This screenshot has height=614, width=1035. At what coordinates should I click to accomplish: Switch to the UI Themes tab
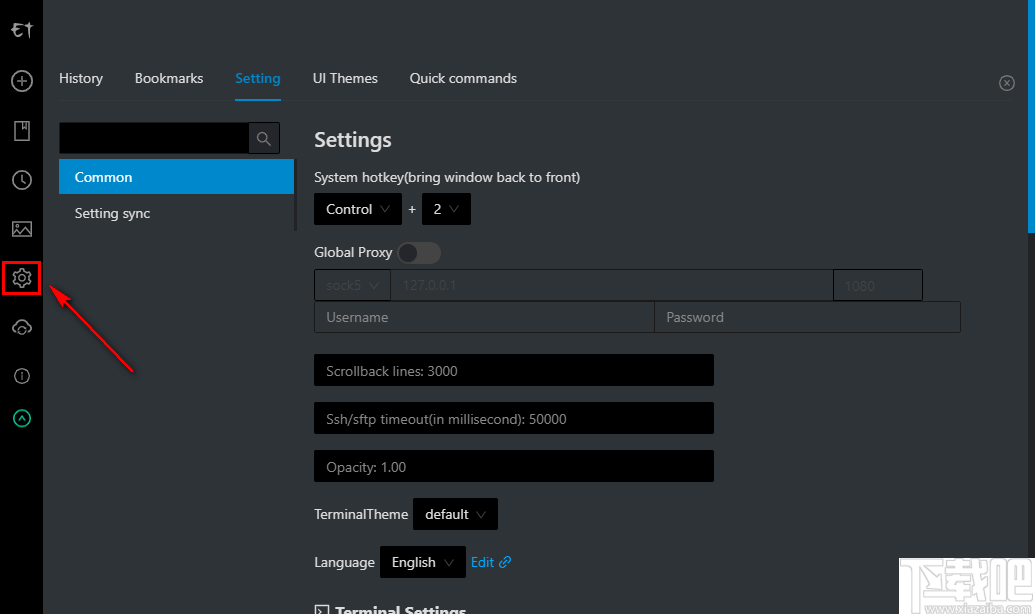345,78
